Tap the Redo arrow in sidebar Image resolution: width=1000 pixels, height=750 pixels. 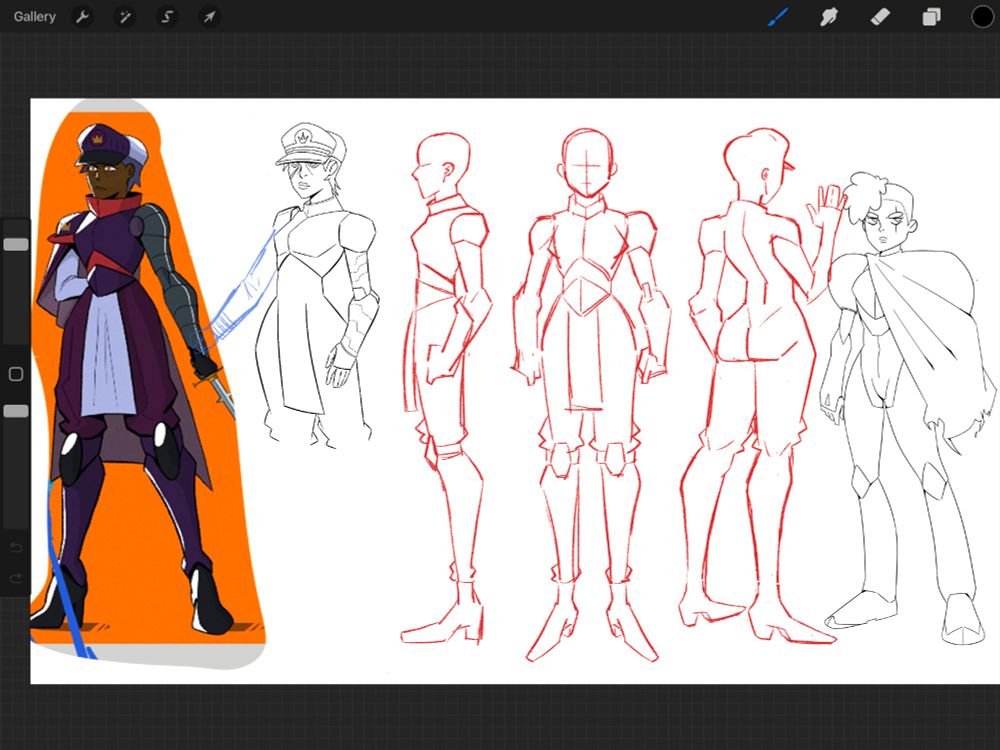(16, 578)
